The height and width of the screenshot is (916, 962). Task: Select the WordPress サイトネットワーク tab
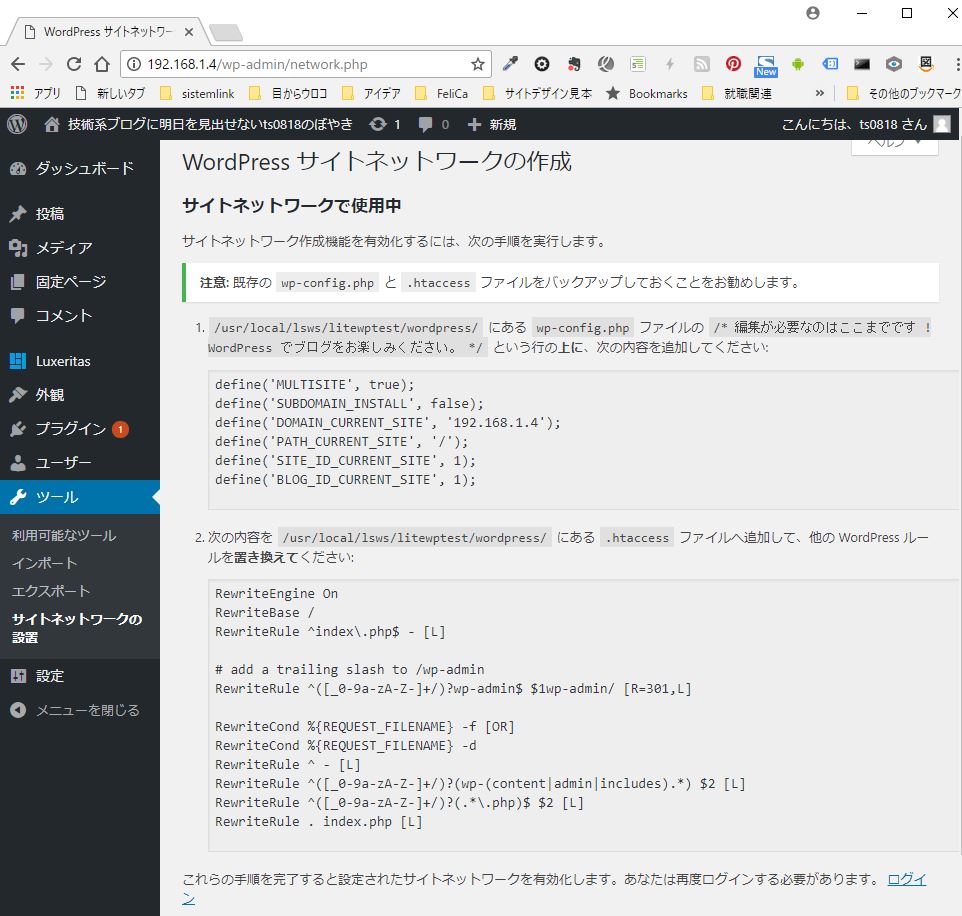107,32
